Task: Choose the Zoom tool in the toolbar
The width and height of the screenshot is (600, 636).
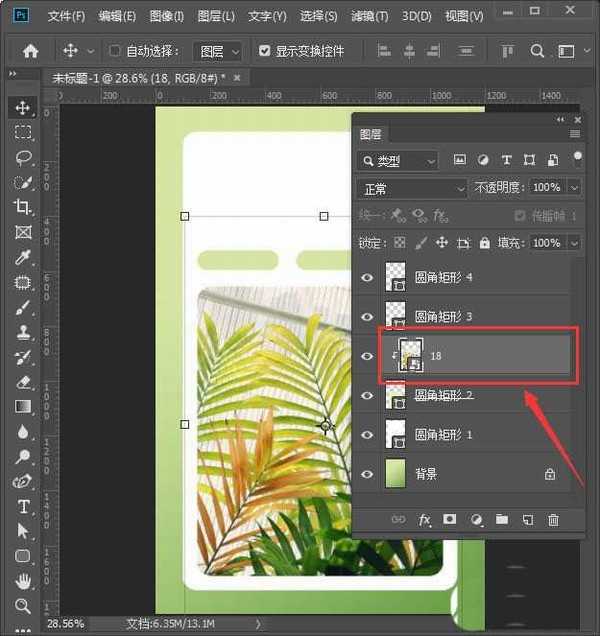Action: [x=22, y=606]
